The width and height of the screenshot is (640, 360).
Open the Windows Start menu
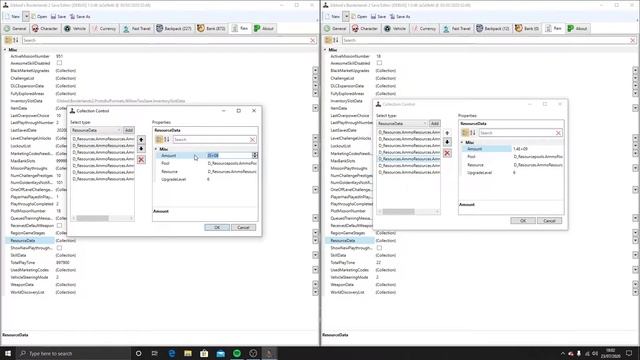point(8,353)
